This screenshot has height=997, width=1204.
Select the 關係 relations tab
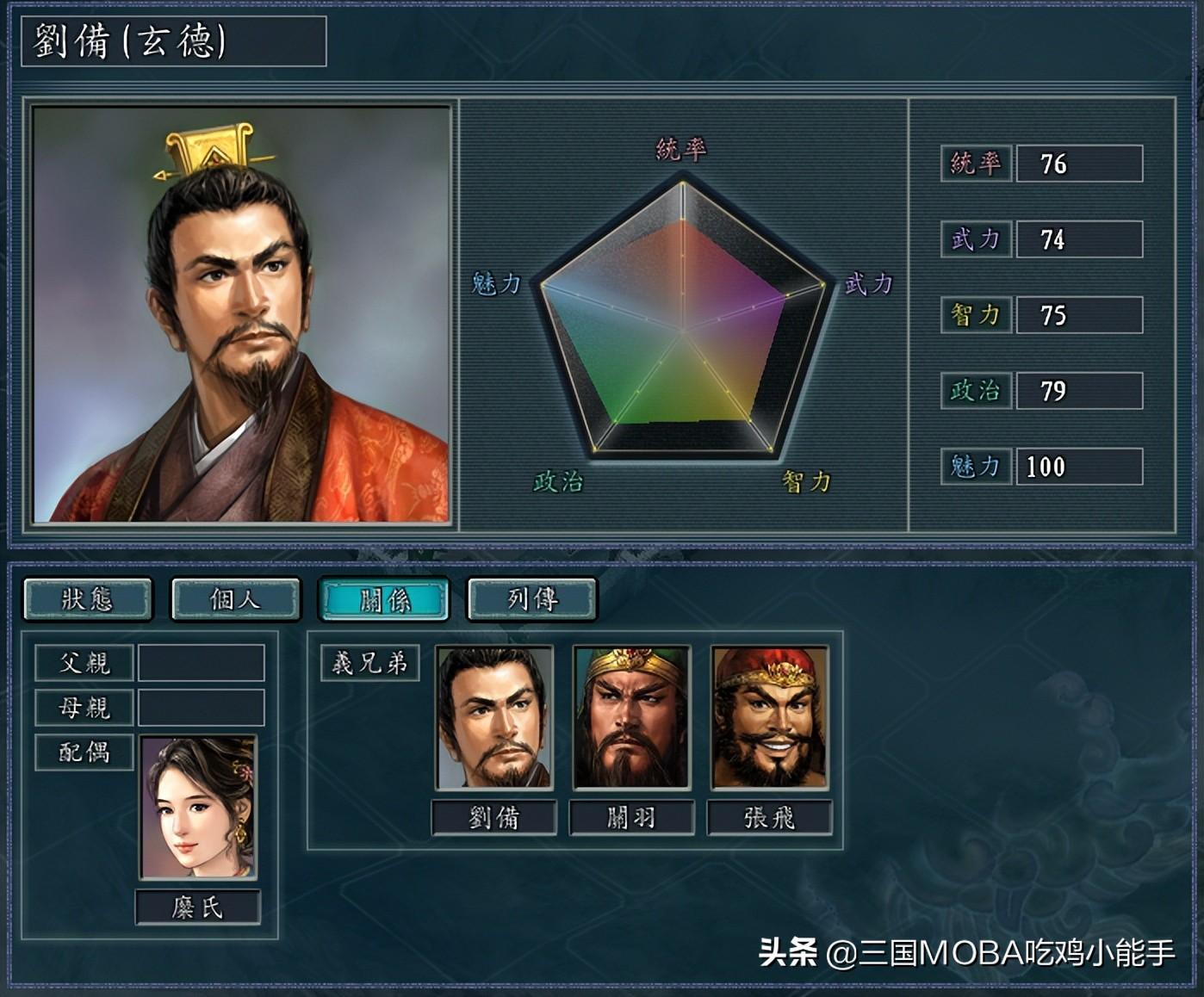384,598
